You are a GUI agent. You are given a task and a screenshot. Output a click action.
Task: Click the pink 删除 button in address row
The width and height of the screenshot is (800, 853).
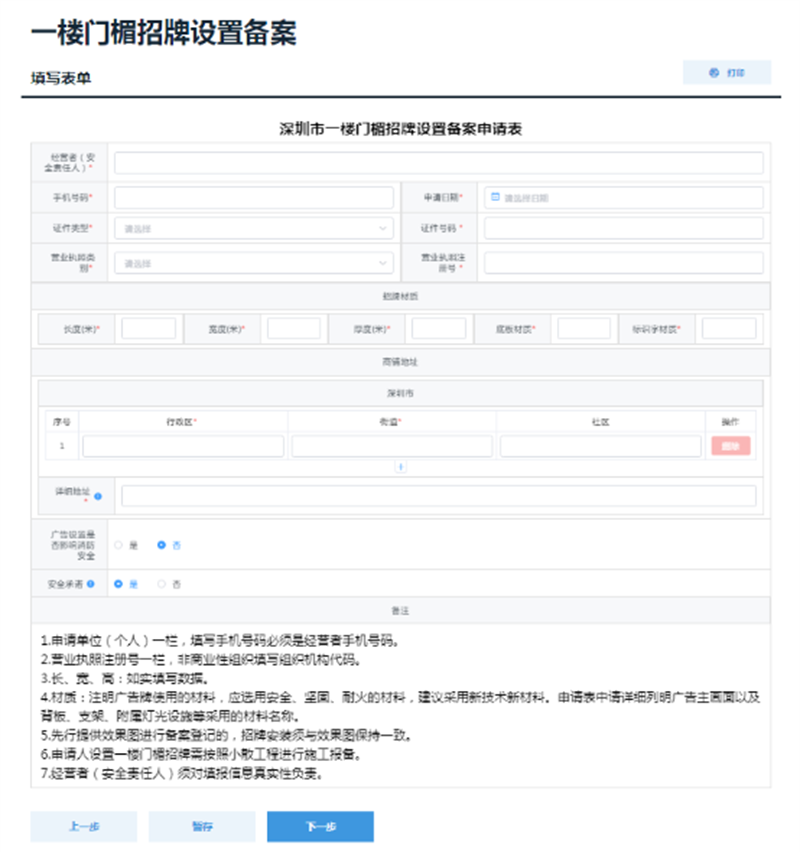(730, 446)
